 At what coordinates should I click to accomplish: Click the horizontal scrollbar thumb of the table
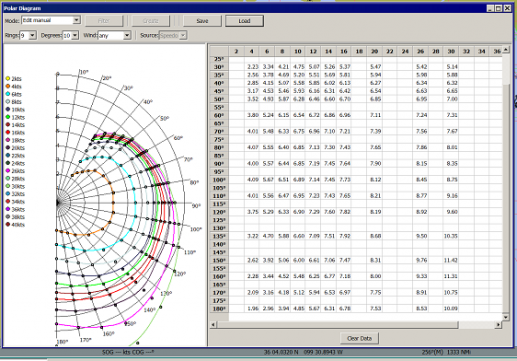337,324
